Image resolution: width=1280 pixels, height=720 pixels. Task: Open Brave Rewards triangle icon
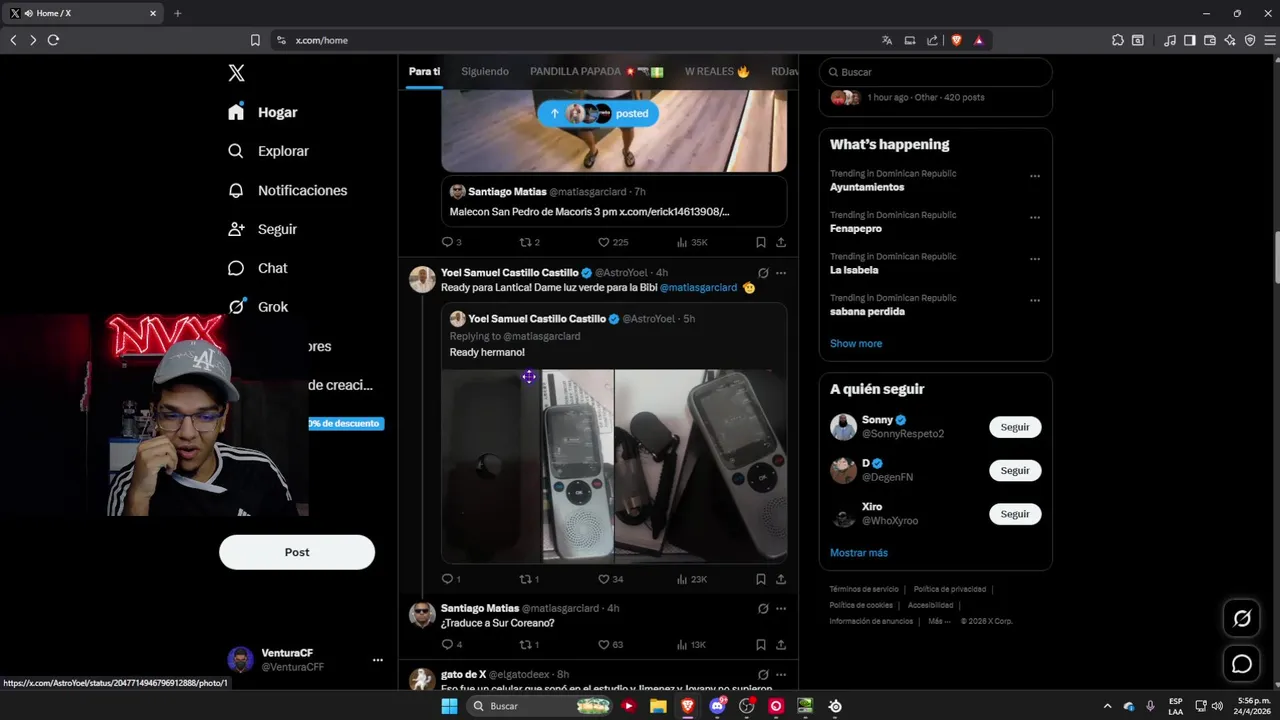click(979, 40)
